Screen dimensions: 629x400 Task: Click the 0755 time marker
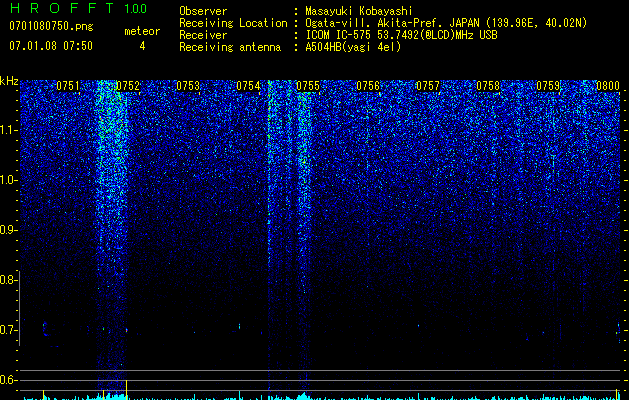(308, 86)
